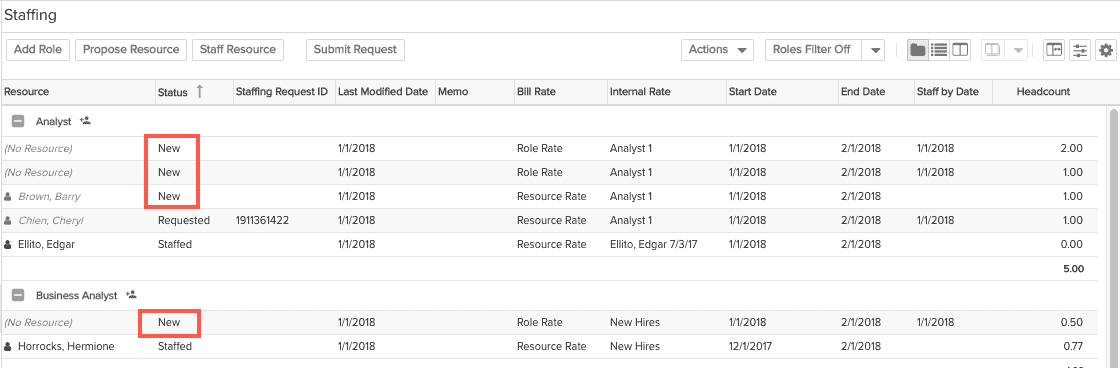Click the disabled book layout icon

click(x=992, y=50)
